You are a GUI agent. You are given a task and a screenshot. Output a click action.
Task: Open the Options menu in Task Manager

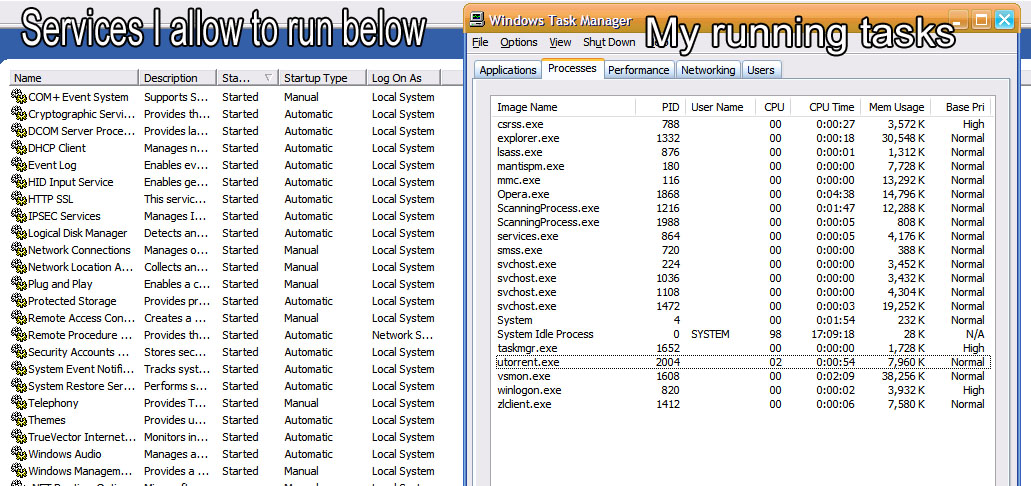coord(519,42)
